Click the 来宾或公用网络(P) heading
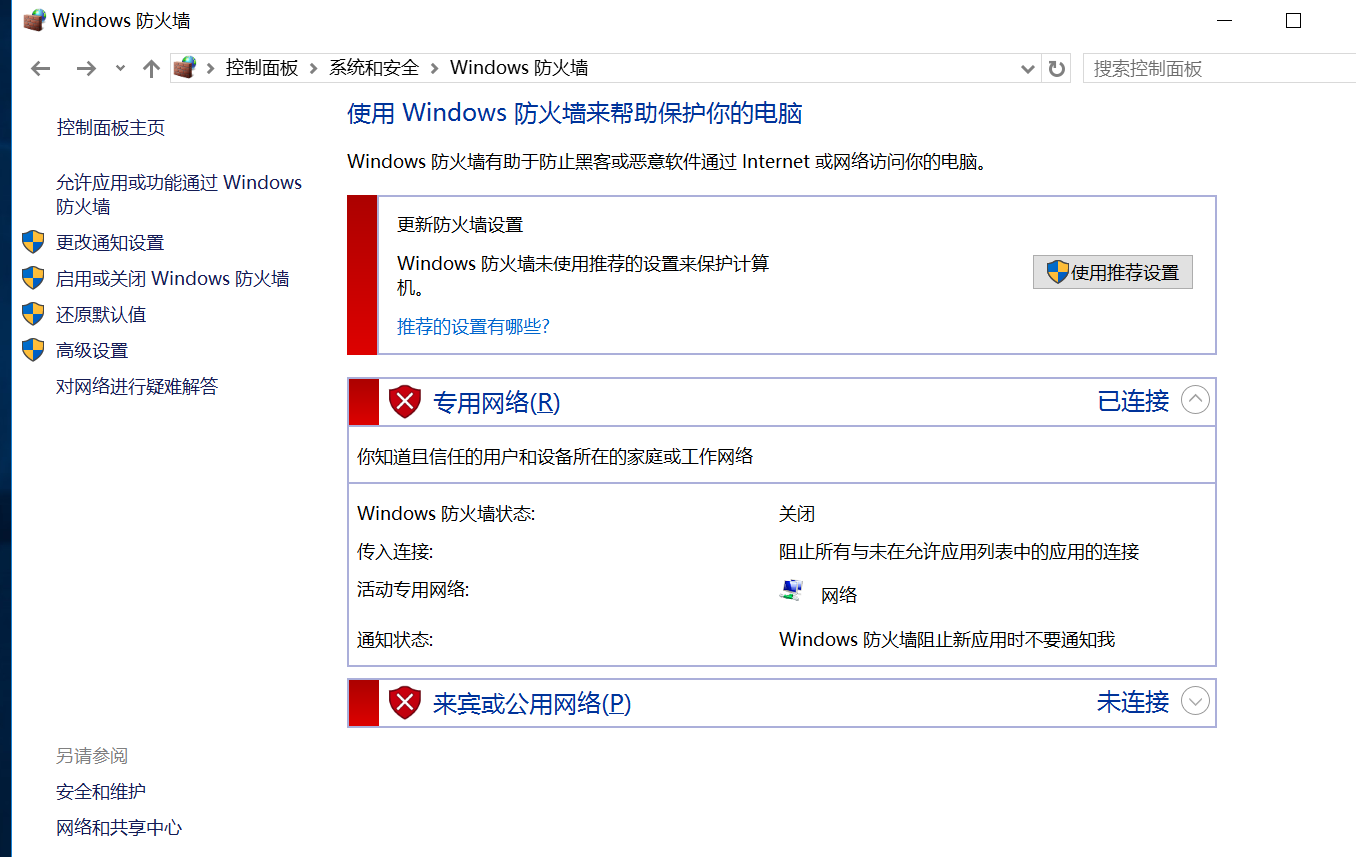Image resolution: width=1356 pixels, height=857 pixels. coord(532,703)
